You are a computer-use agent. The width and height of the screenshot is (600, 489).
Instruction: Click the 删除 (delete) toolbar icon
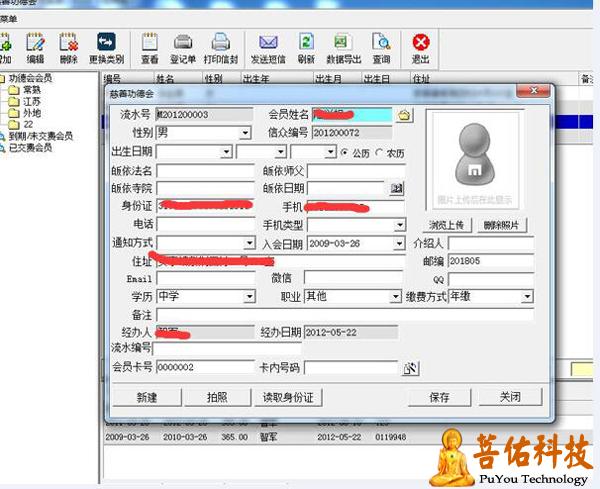(x=68, y=44)
